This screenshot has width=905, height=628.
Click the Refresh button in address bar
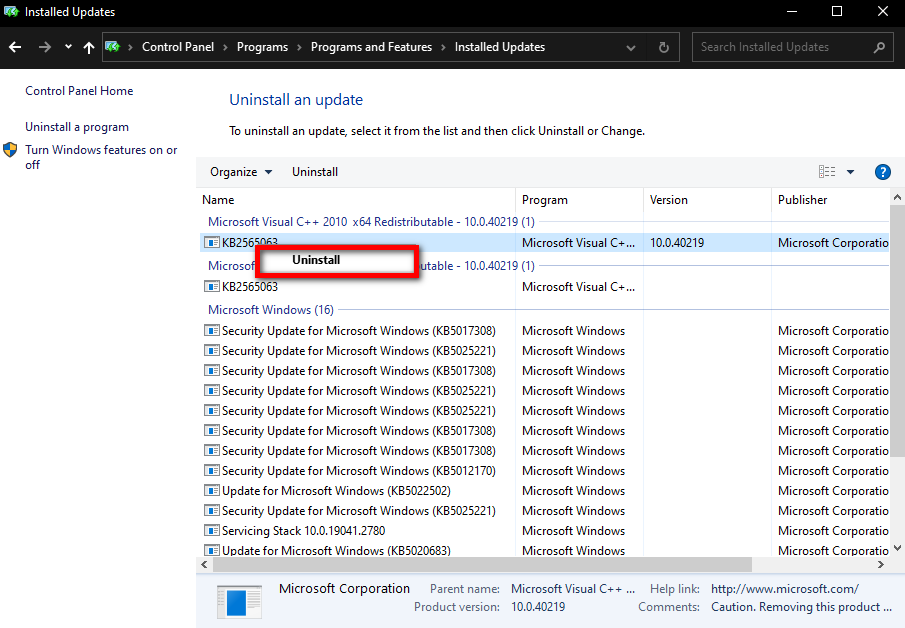[663, 47]
